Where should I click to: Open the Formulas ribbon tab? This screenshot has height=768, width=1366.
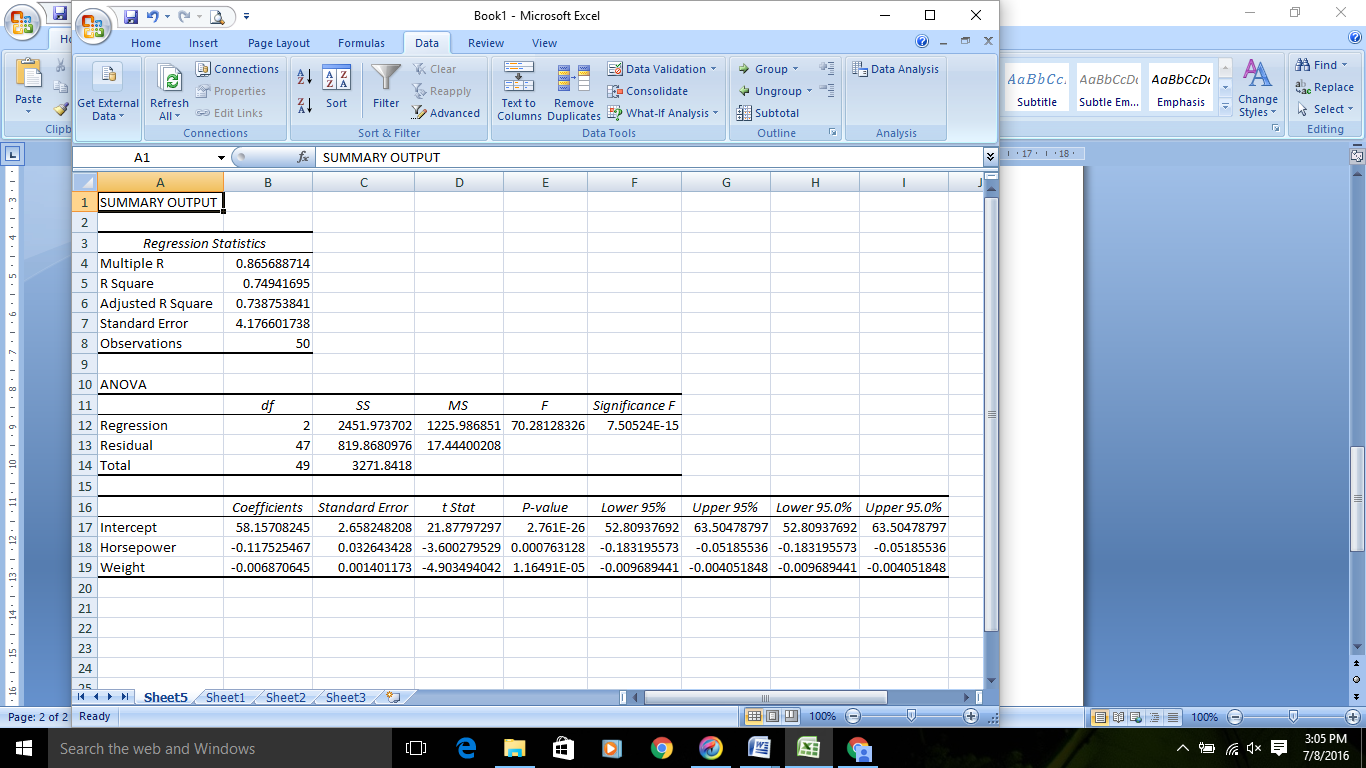[x=361, y=43]
